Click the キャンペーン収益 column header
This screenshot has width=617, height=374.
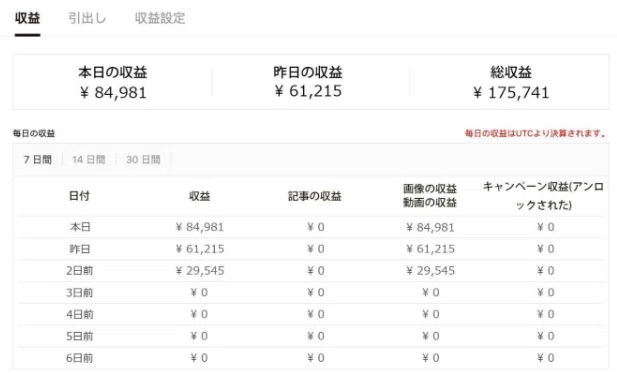[543, 196]
